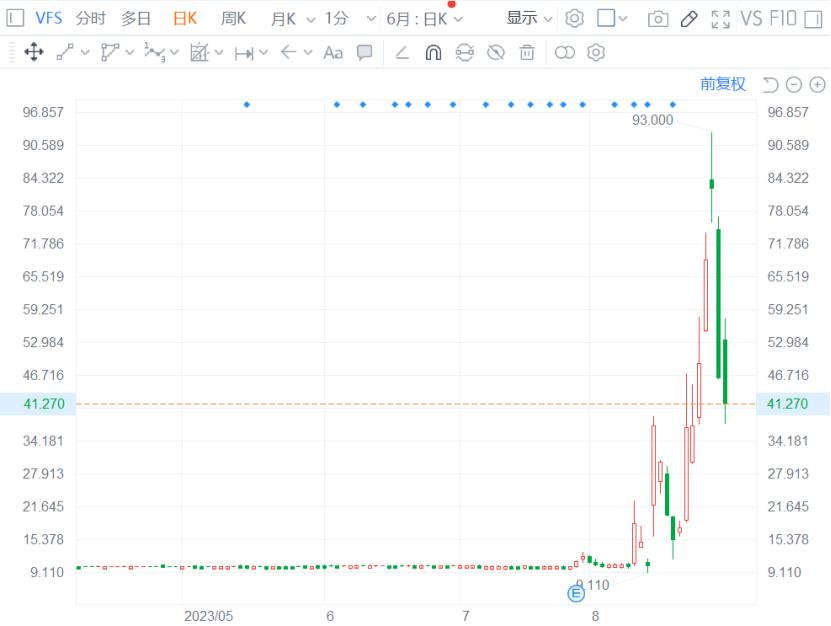This screenshot has width=831, height=626.
Task: Toggle fullscreen chart view
Action: pyautogui.click(x=720, y=19)
